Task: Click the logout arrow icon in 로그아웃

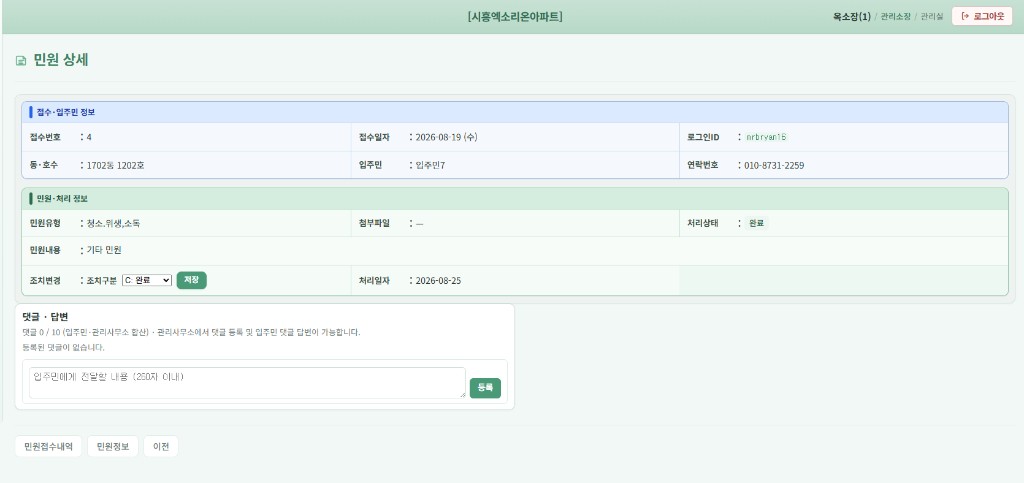Action: (966, 16)
